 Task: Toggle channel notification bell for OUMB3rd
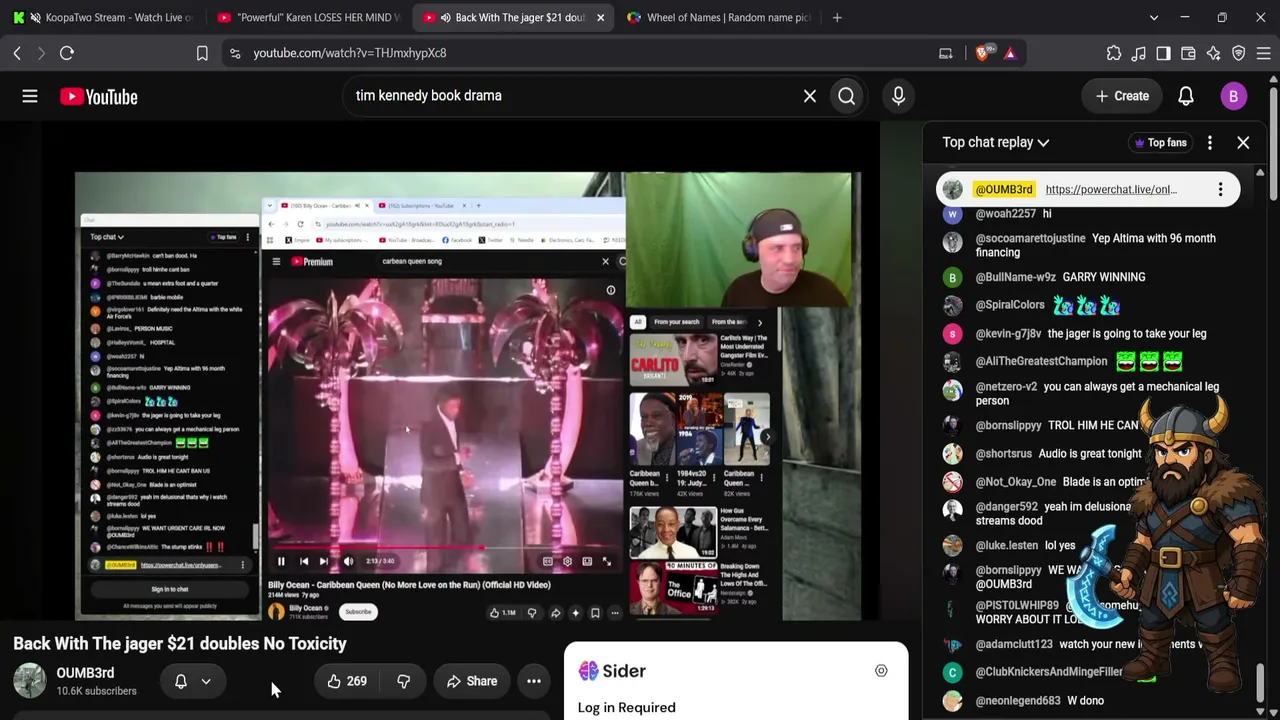pos(181,682)
